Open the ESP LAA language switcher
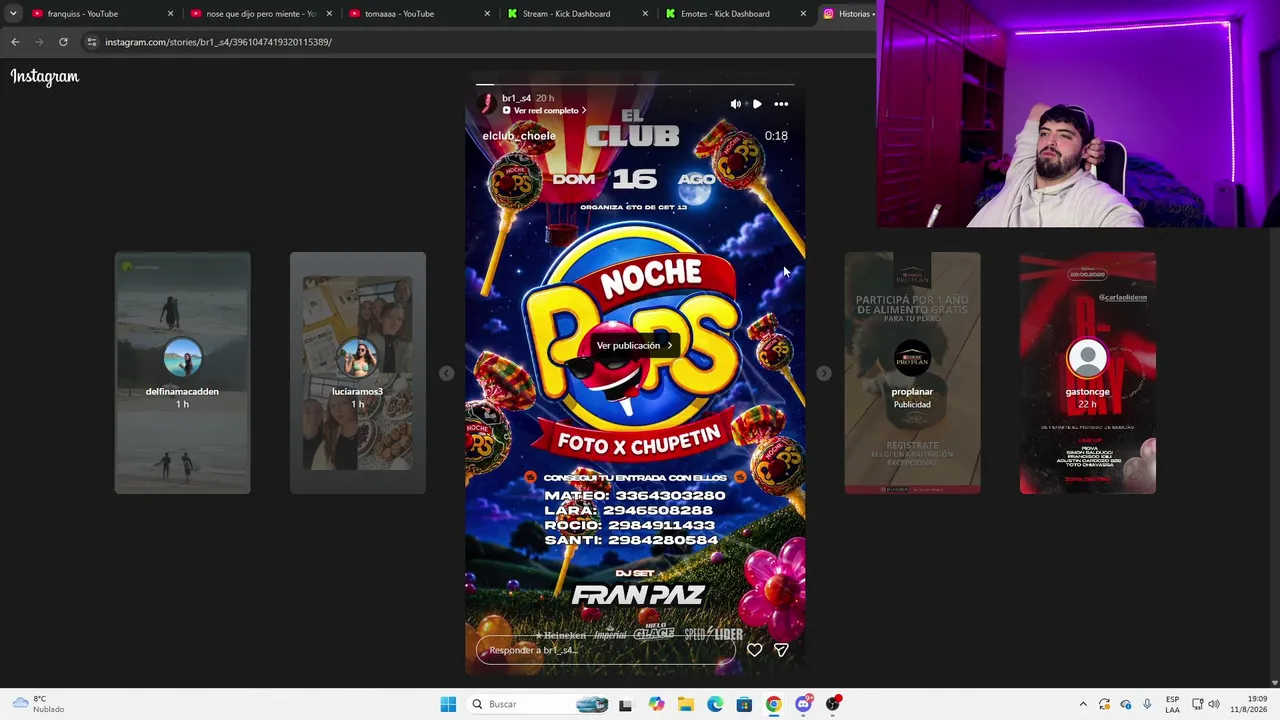This screenshot has height=720, width=1280. pyautogui.click(x=1172, y=704)
